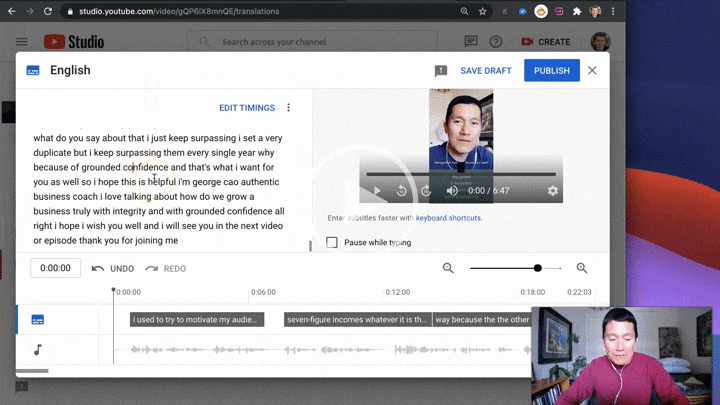Bookmark this page with the star

[x=482, y=11]
